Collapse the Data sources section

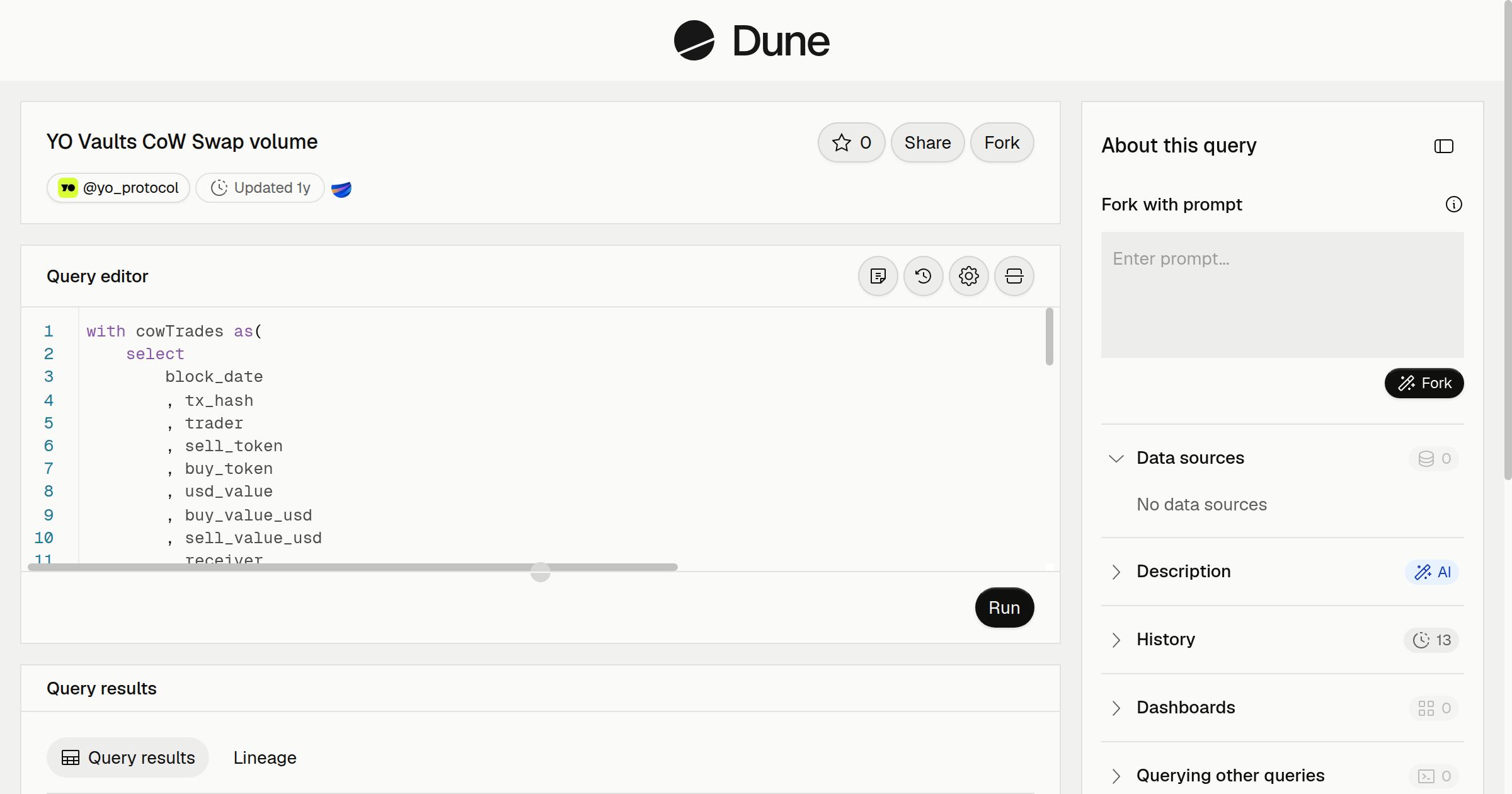(1116, 458)
